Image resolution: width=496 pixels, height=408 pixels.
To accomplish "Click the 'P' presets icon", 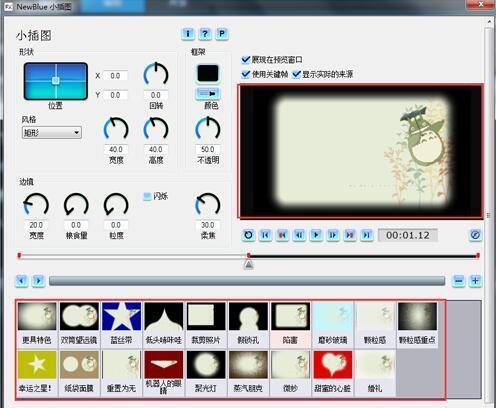I will coord(221,34).
